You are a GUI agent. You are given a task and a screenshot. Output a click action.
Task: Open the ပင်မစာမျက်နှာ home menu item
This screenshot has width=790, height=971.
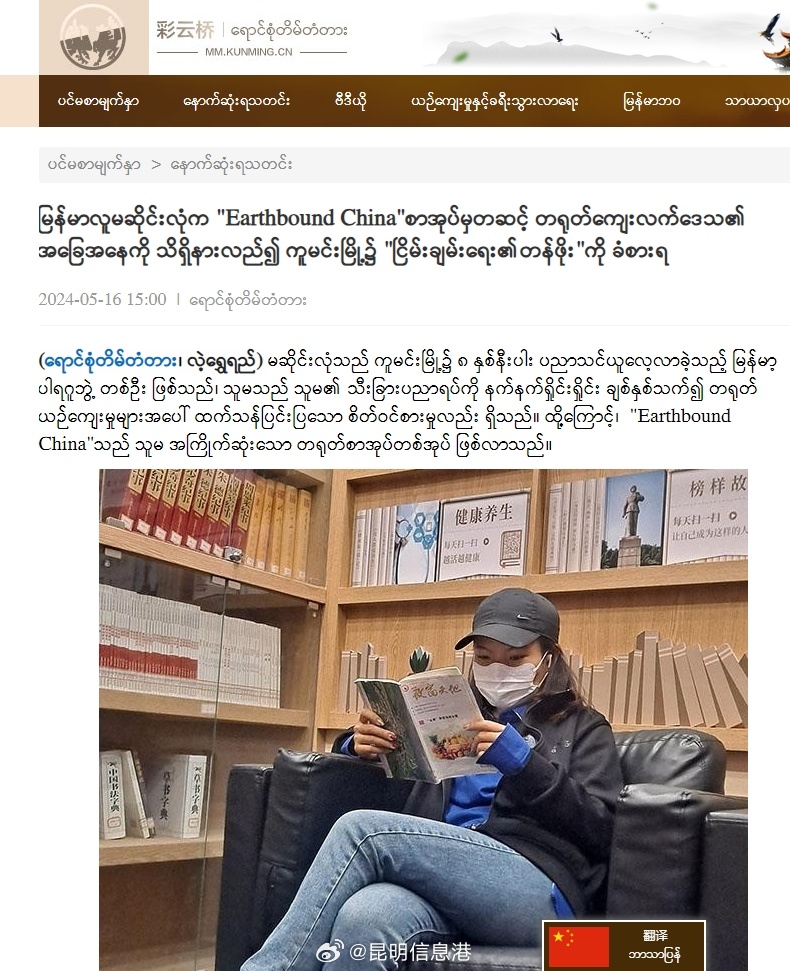[98, 101]
